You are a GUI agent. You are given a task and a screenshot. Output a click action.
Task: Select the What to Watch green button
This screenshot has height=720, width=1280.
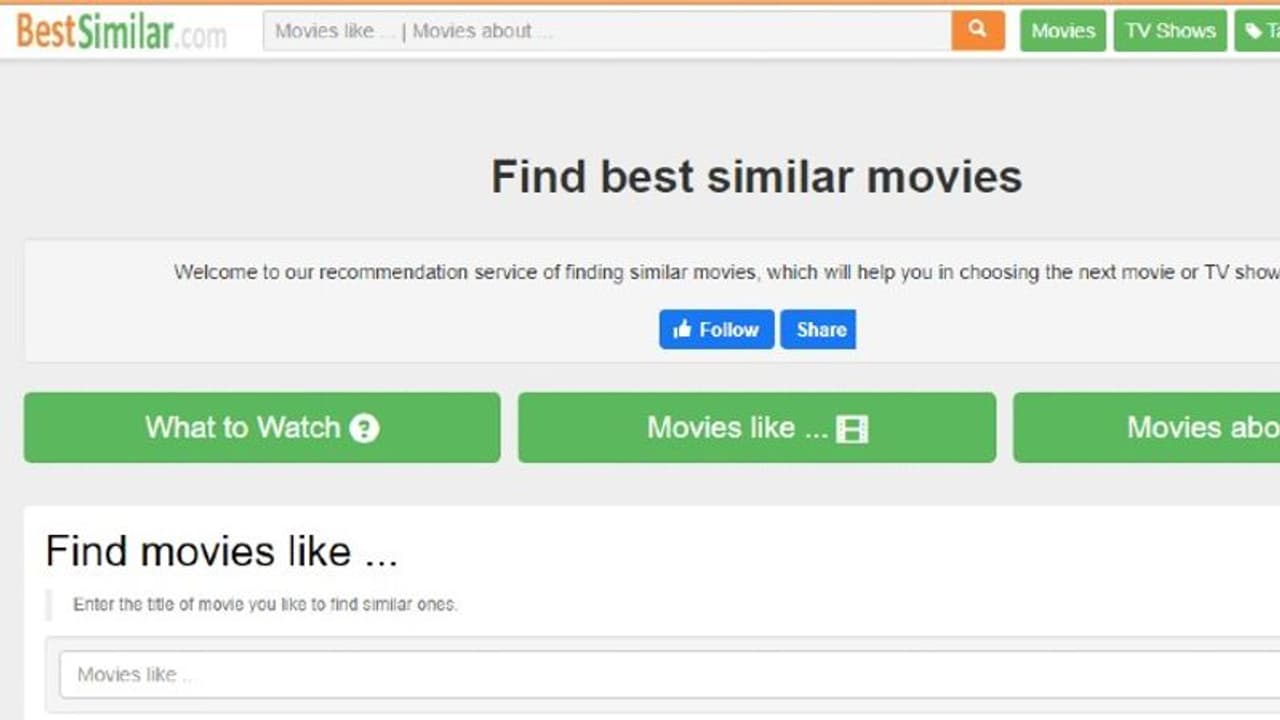click(x=262, y=428)
